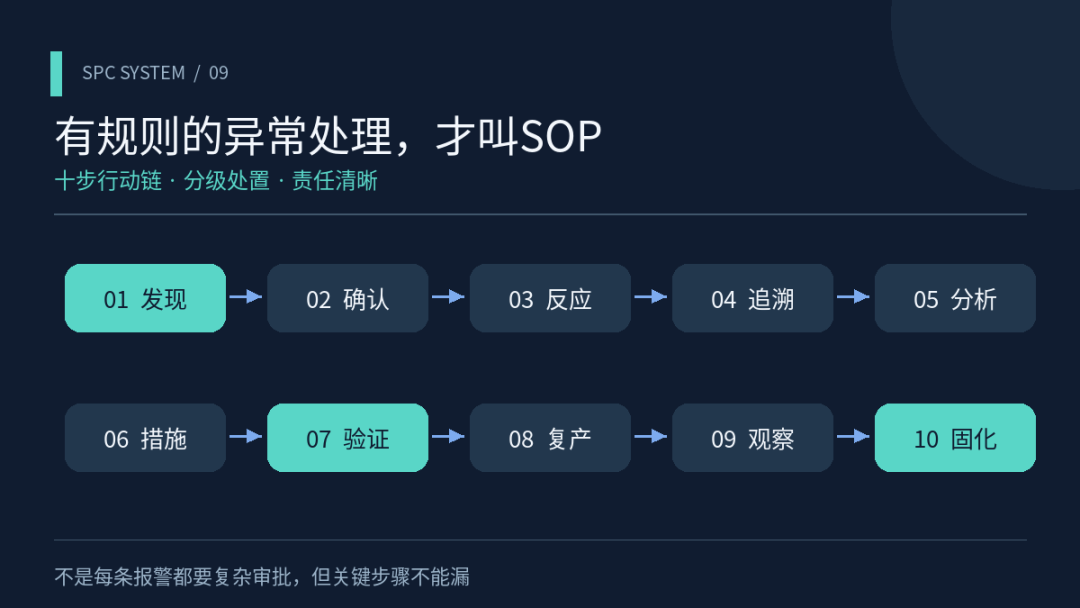This screenshot has height=608, width=1080.
Task: Click the 09 观察 step box
Action: (x=753, y=438)
